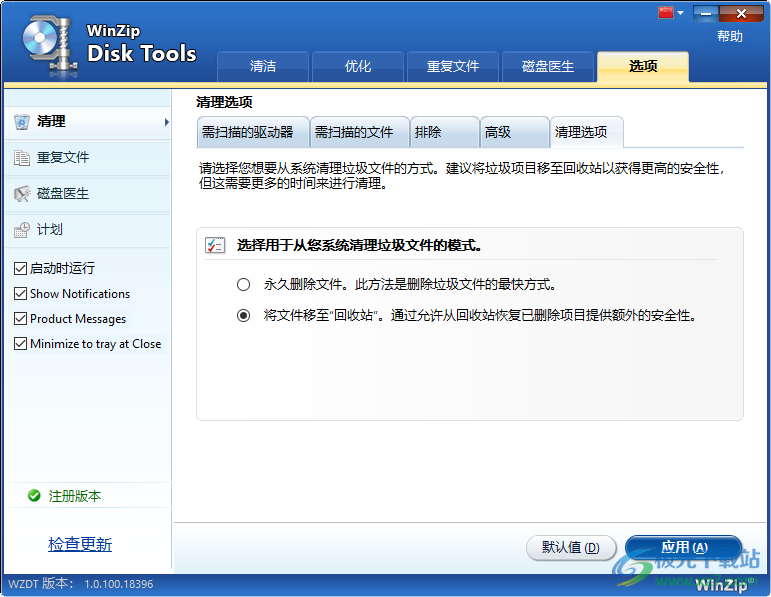Select 重复文件 in the sidebar
771x597 pixels.
[x=88, y=158]
